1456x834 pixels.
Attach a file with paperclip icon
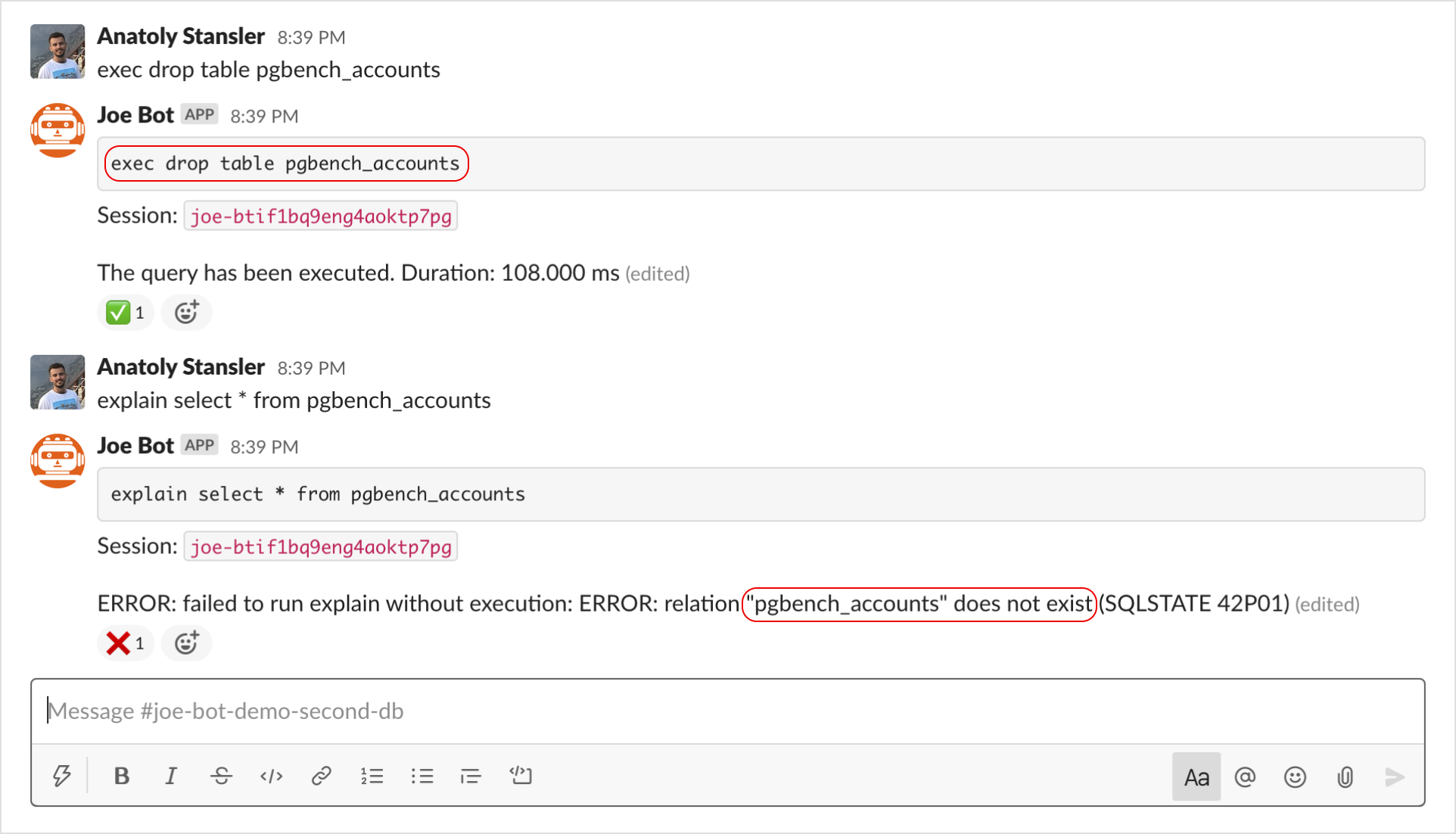[x=1345, y=776]
